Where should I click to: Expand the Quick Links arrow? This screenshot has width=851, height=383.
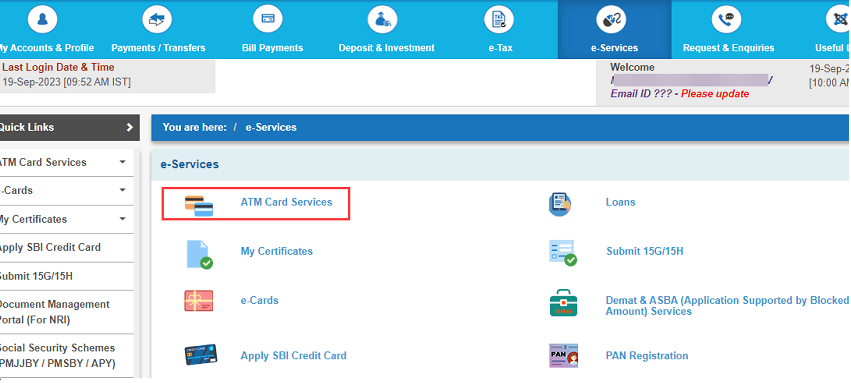tap(129, 127)
